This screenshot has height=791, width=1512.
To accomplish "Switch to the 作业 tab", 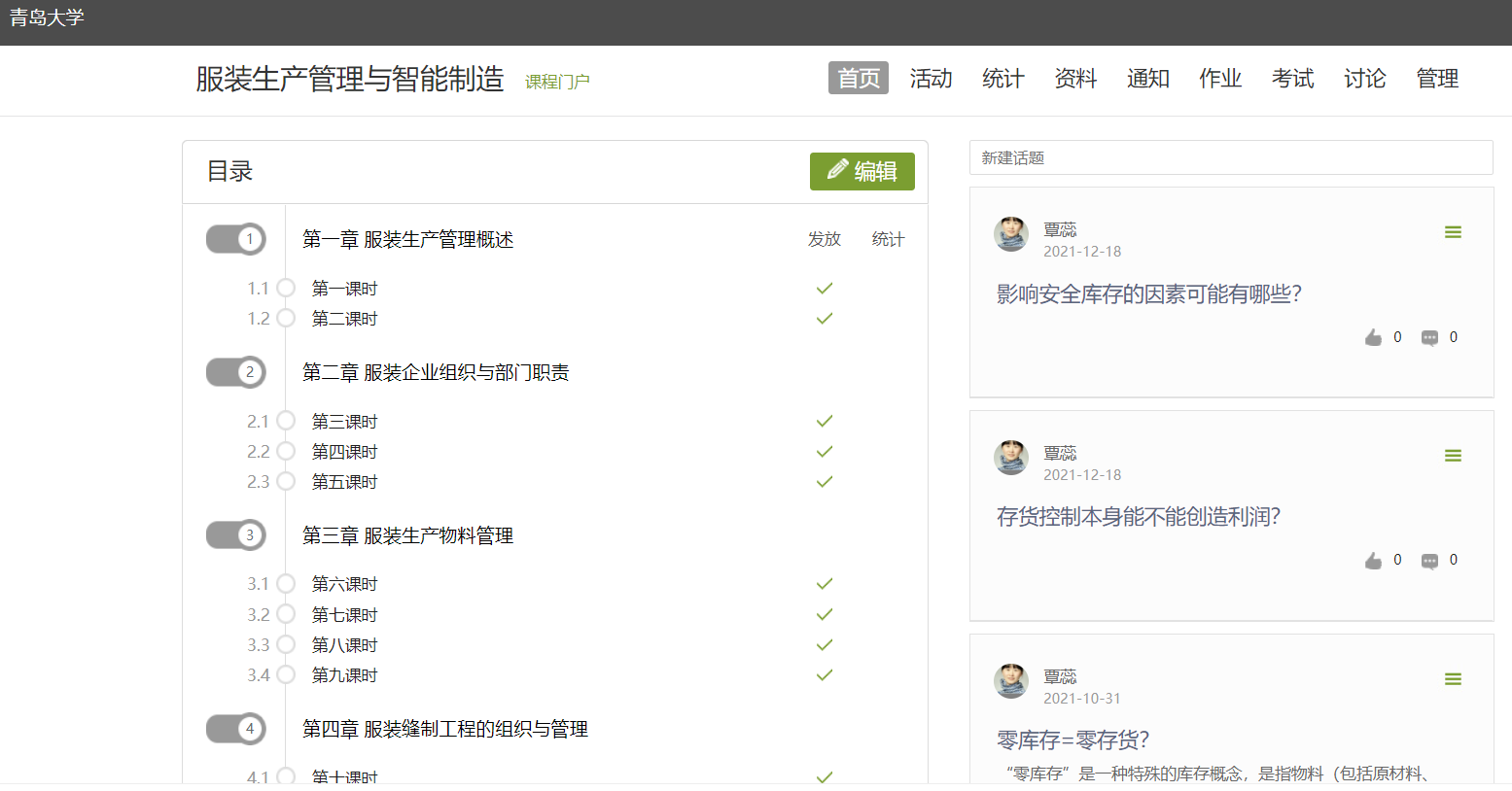I will click(1219, 79).
